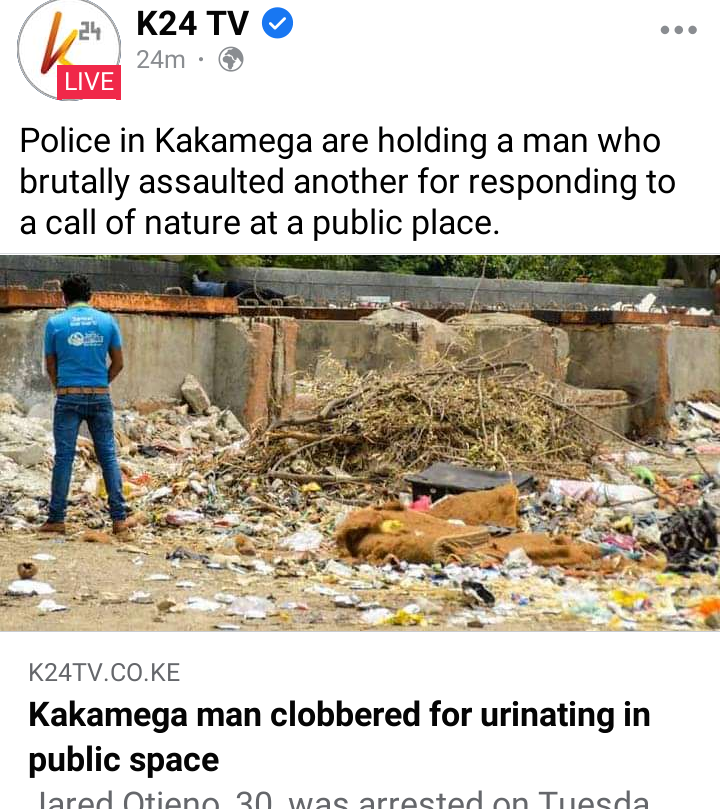
Task: Open headline Kakamega man clobbered article
Action: tap(339, 737)
